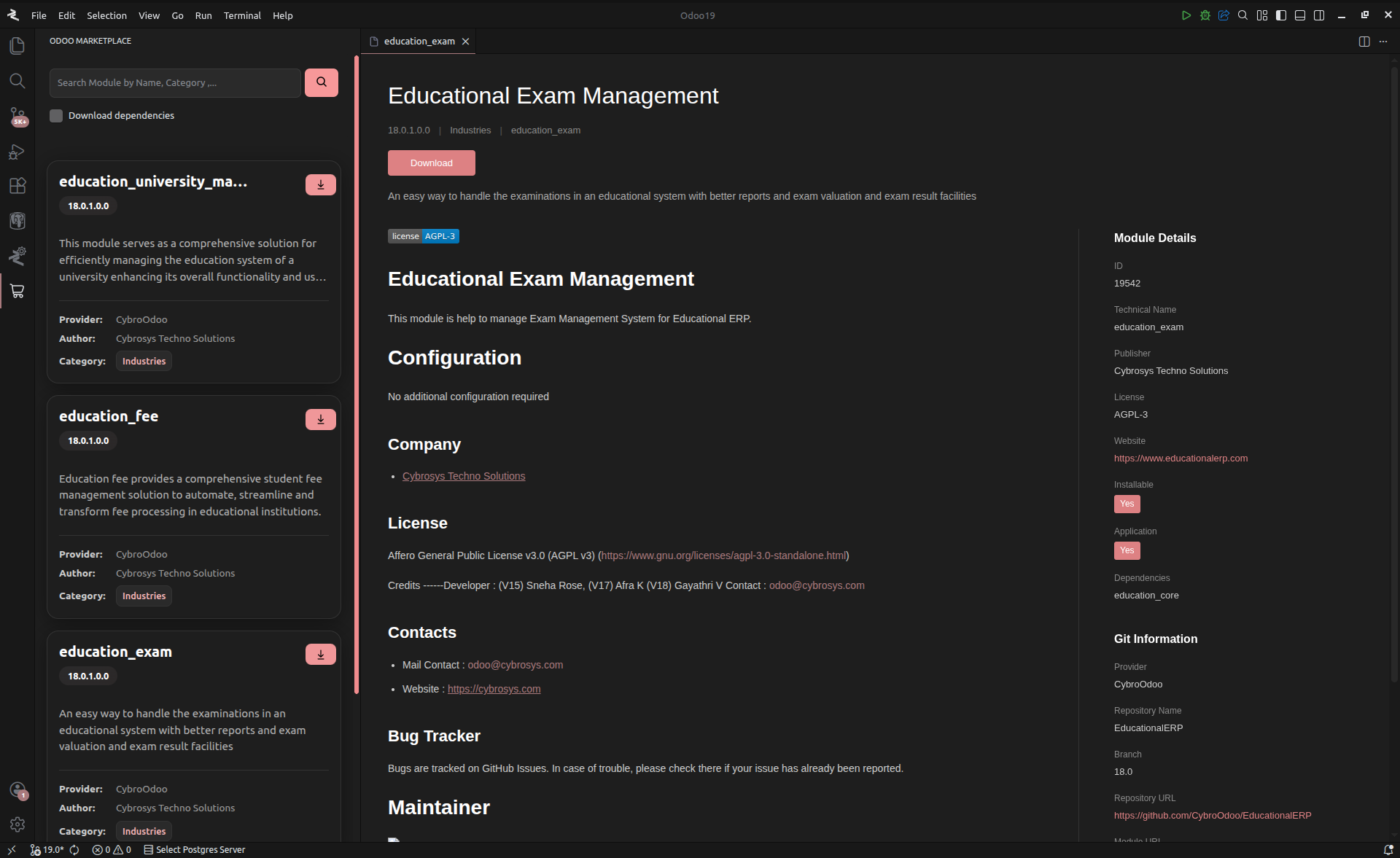Click the marketplace search button
The width and height of the screenshot is (1400, 858).
point(322,82)
